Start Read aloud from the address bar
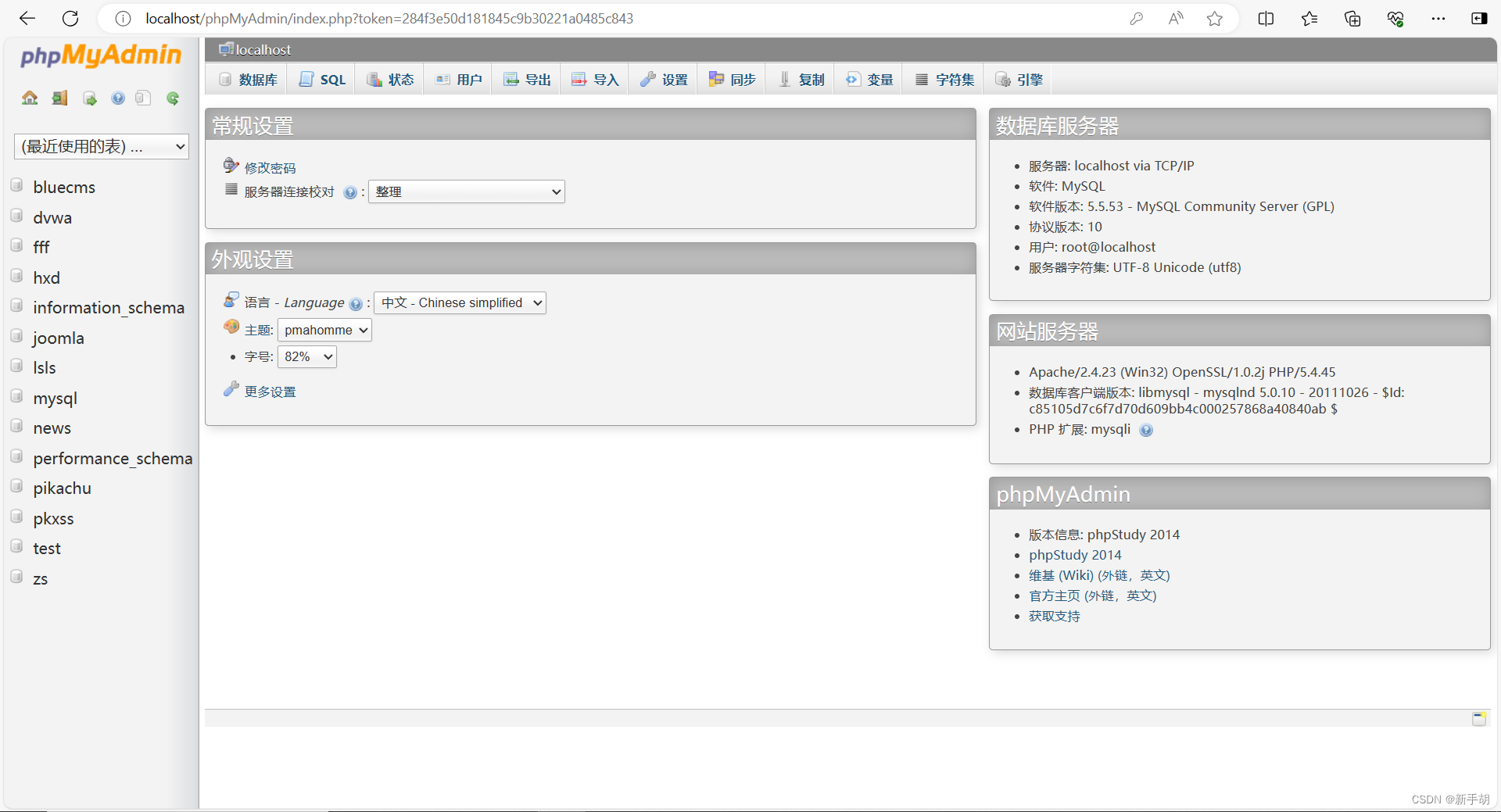The height and width of the screenshot is (812, 1501). click(1176, 18)
